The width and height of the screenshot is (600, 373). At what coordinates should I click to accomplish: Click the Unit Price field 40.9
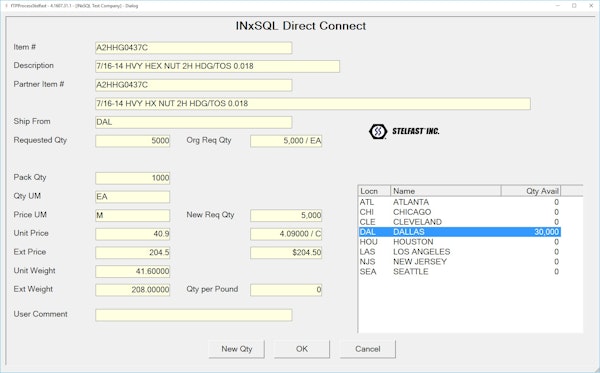pyautogui.click(x=132, y=234)
